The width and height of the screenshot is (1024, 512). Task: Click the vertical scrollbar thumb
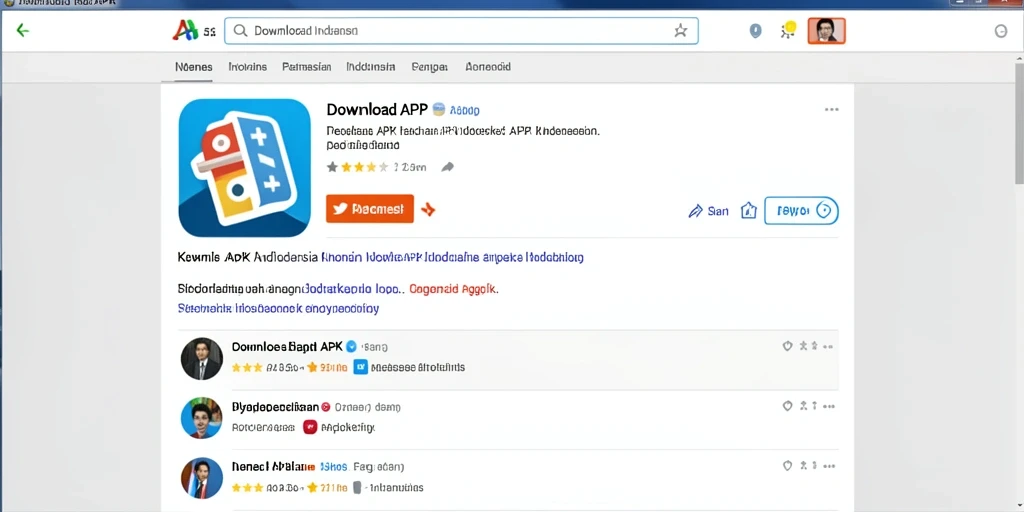click(x=1019, y=121)
